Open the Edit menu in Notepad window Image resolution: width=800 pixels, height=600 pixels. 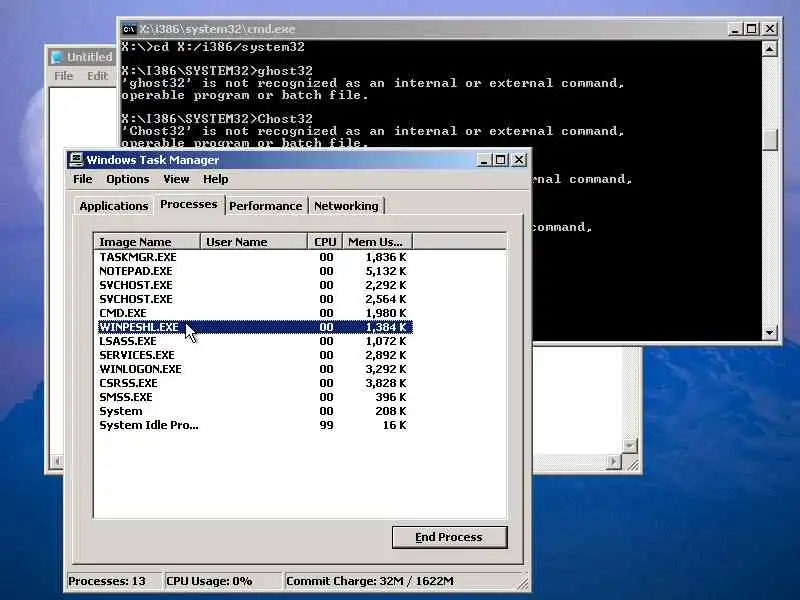tap(97, 76)
